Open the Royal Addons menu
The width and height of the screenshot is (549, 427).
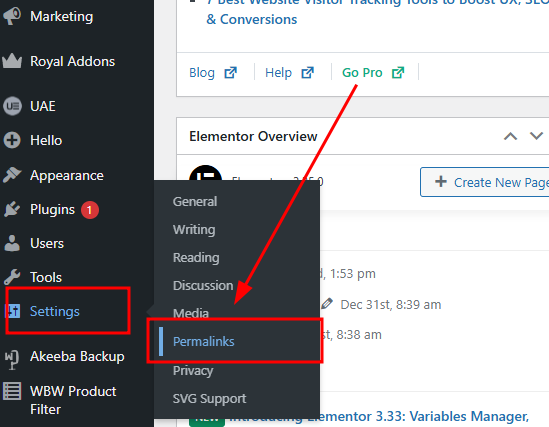(72, 61)
